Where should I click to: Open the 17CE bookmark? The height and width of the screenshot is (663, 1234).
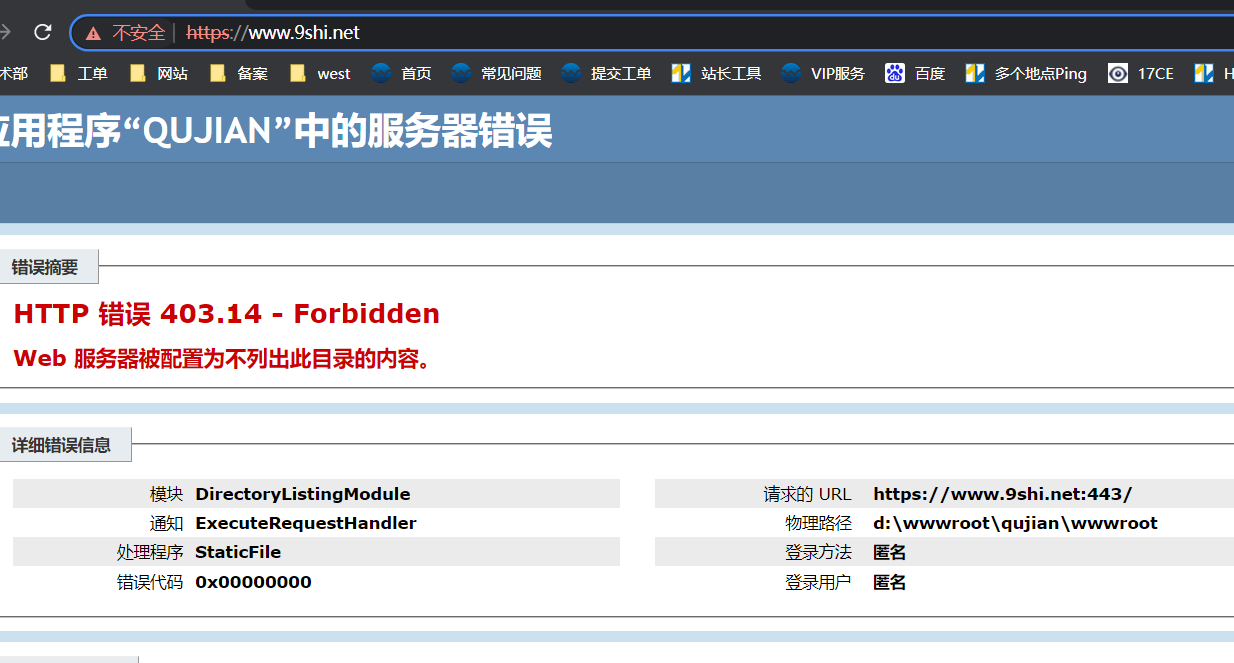1142,73
